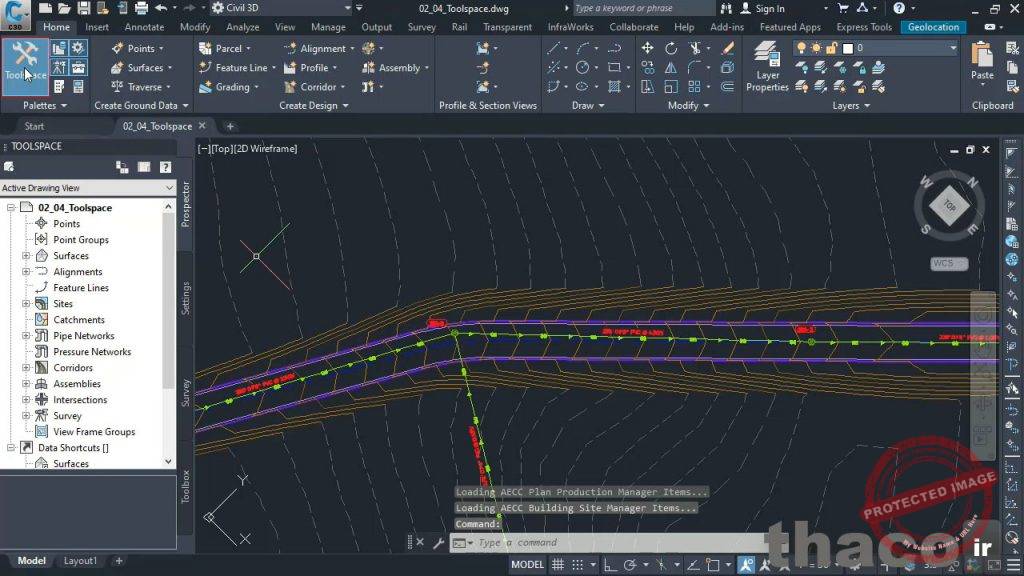The image size is (1024, 576).
Task: Click the Sign In button
Action: (767, 8)
